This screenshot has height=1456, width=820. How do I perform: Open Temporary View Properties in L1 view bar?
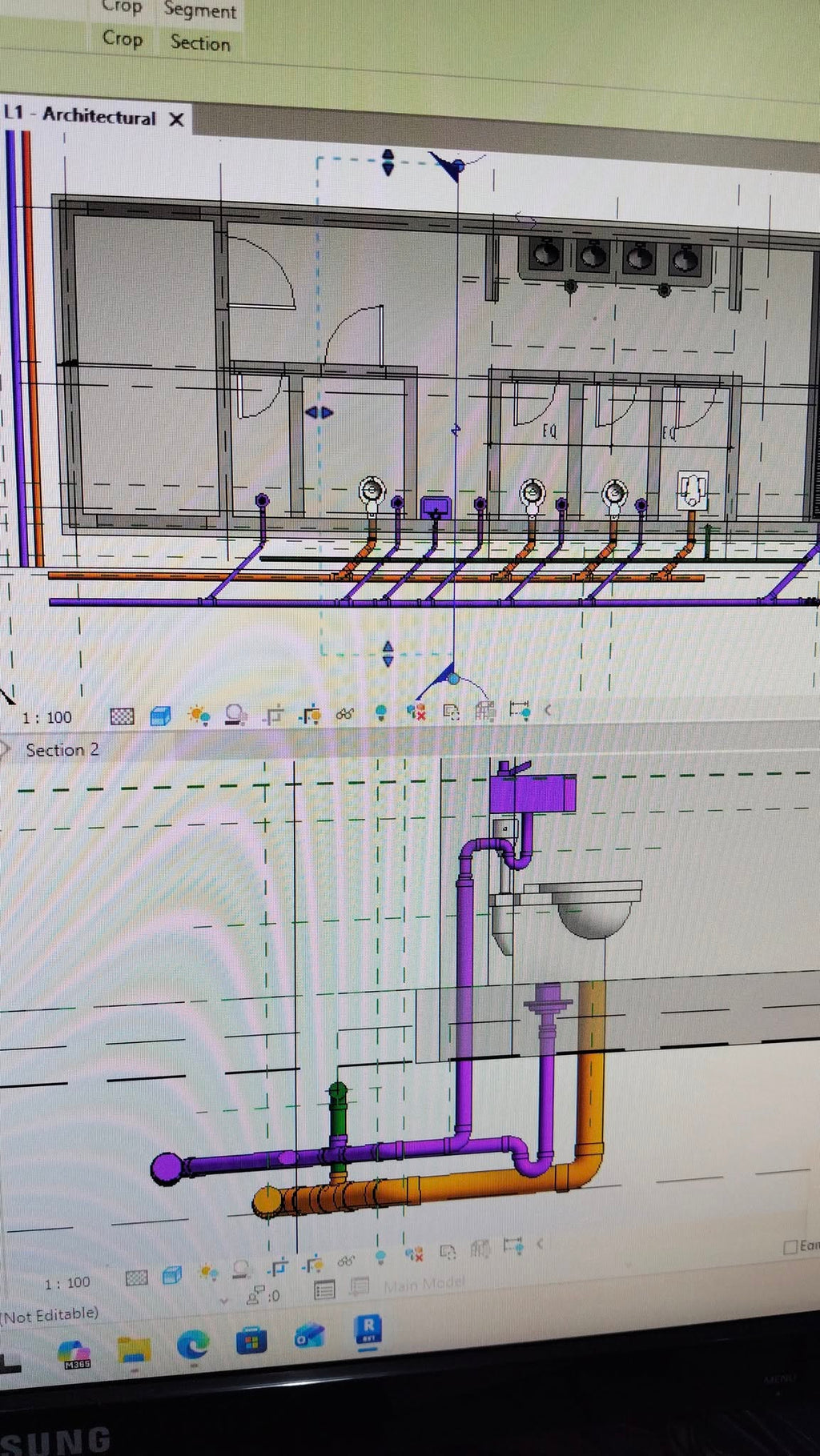(451, 711)
